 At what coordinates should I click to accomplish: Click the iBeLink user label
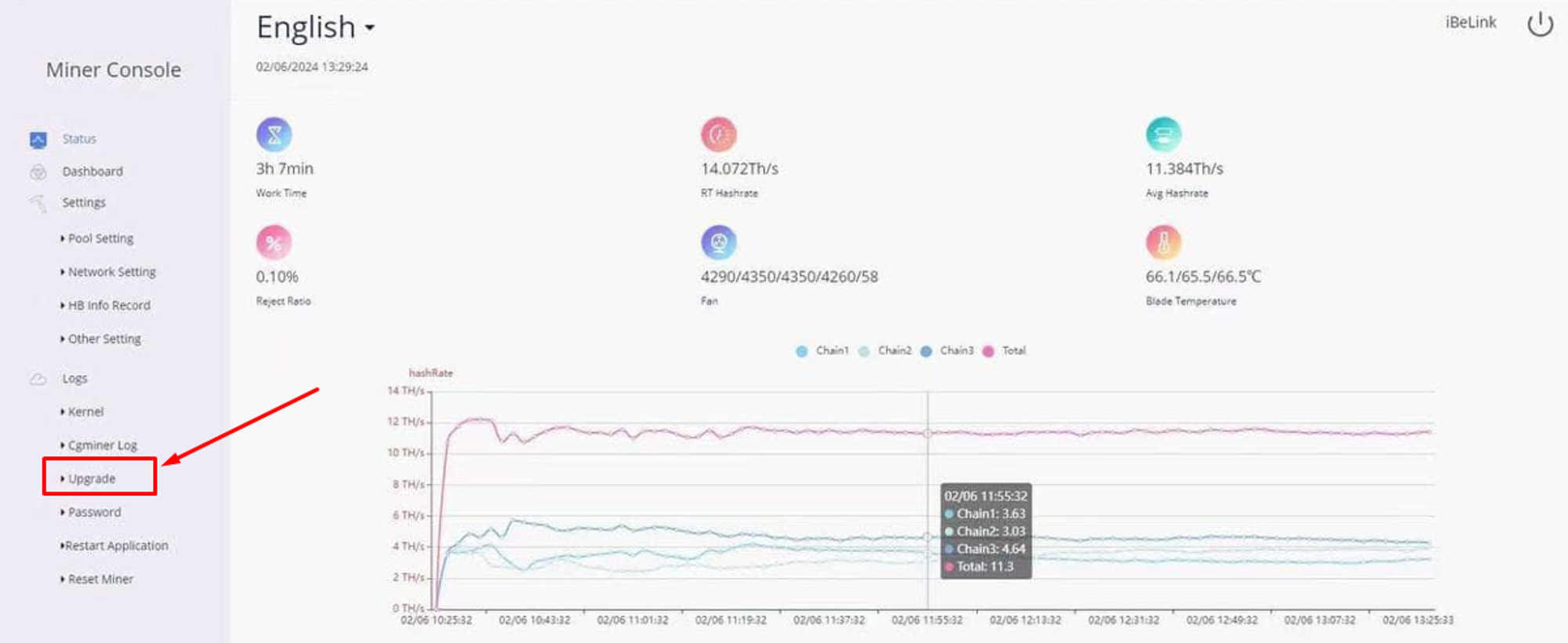tap(1471, 22)
